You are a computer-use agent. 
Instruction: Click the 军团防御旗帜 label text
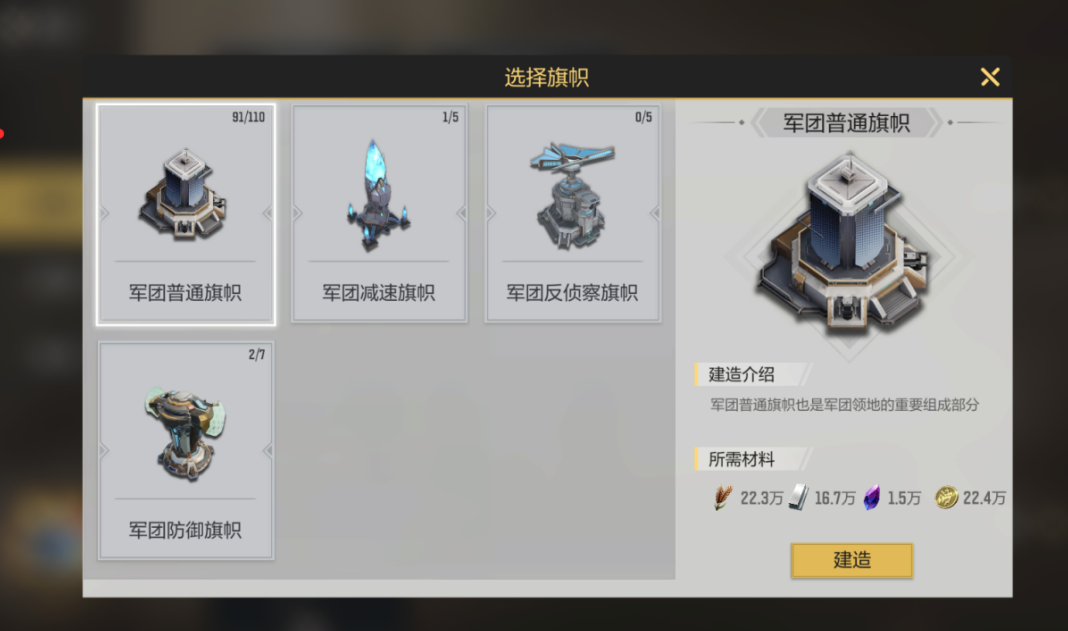click(185, 530)
